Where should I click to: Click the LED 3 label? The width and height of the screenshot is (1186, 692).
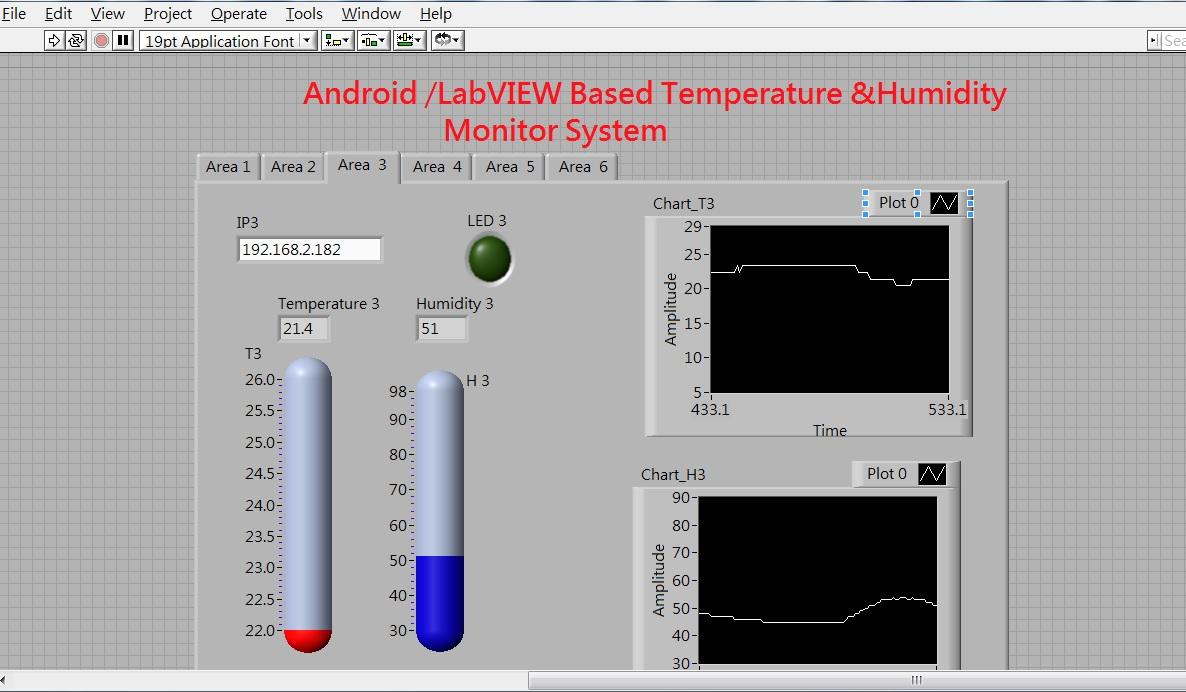click(x=486, y=221)
